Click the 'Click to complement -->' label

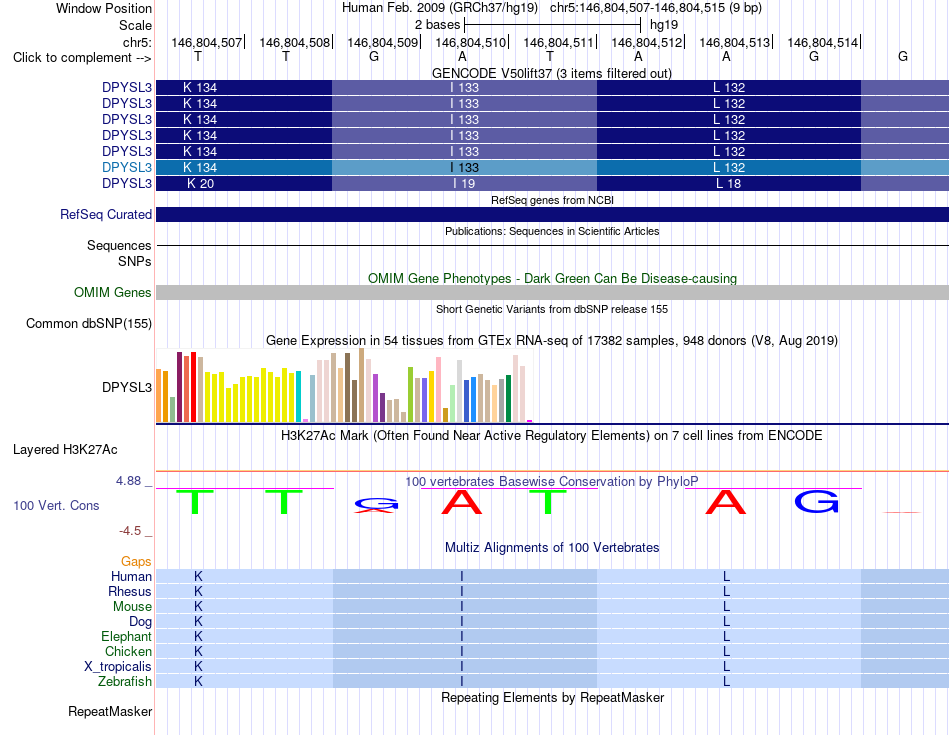82,58
